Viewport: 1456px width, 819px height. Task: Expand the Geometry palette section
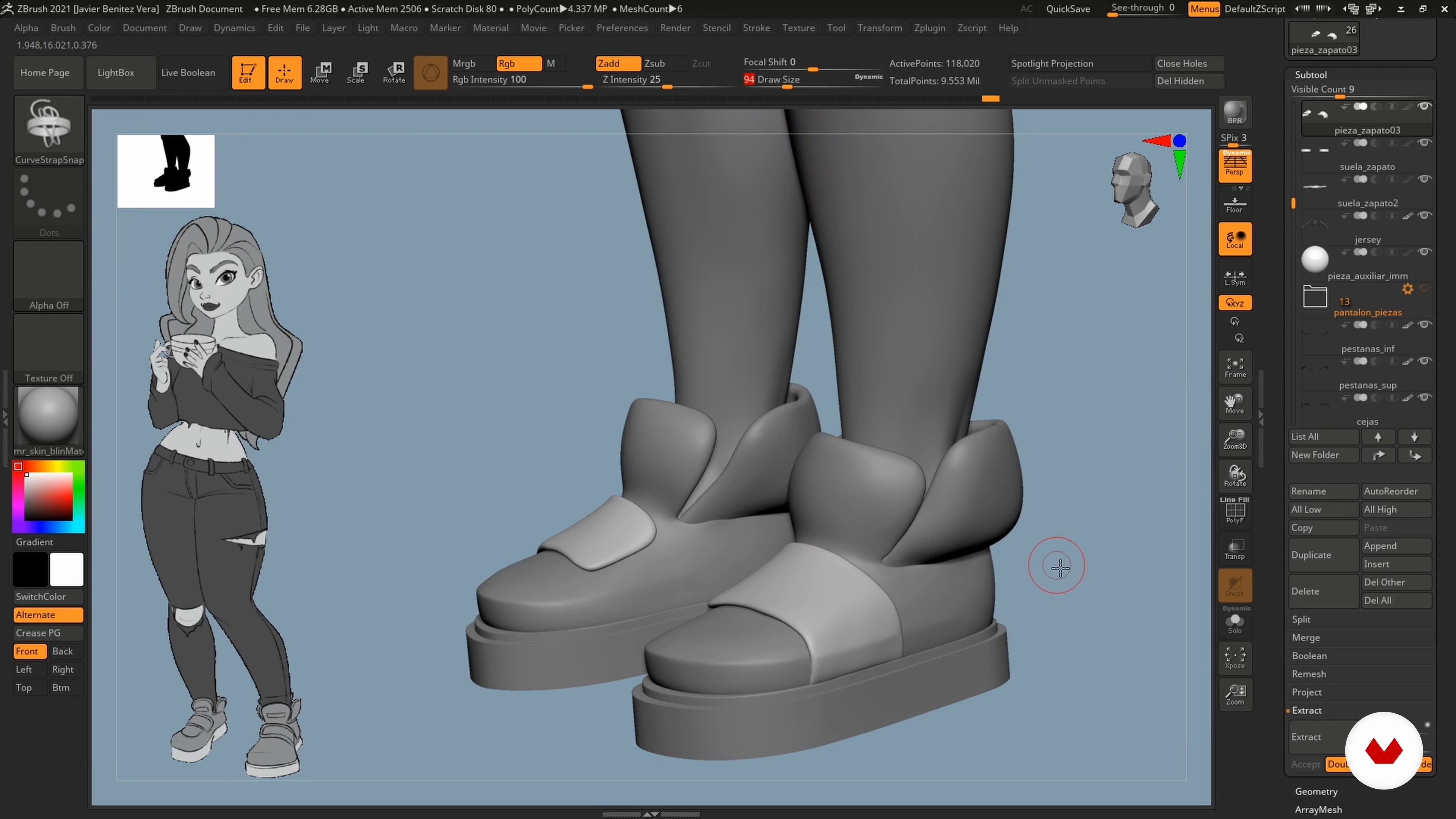pos(1316,791)
